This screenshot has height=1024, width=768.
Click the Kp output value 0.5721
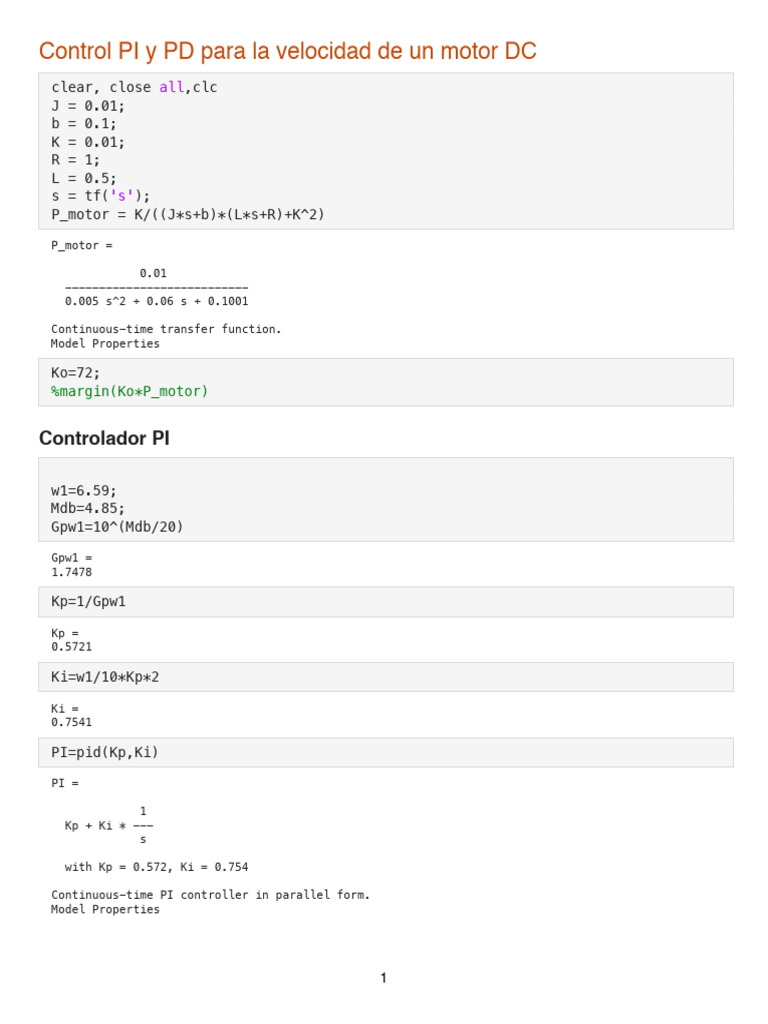pyautogui.click(x=72, y=647)
